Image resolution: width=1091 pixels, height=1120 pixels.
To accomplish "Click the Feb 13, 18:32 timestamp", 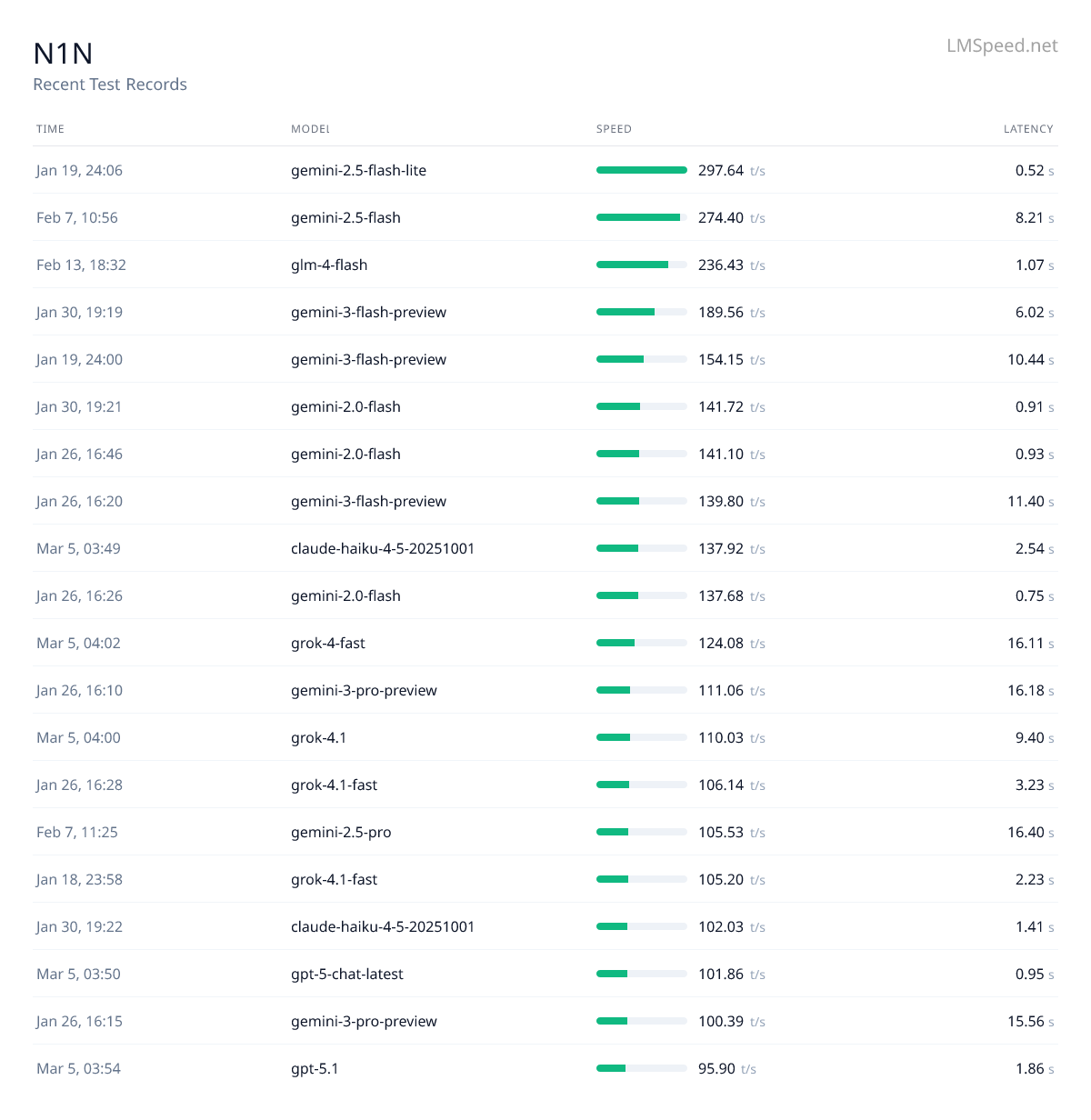I will coord(81,265).
